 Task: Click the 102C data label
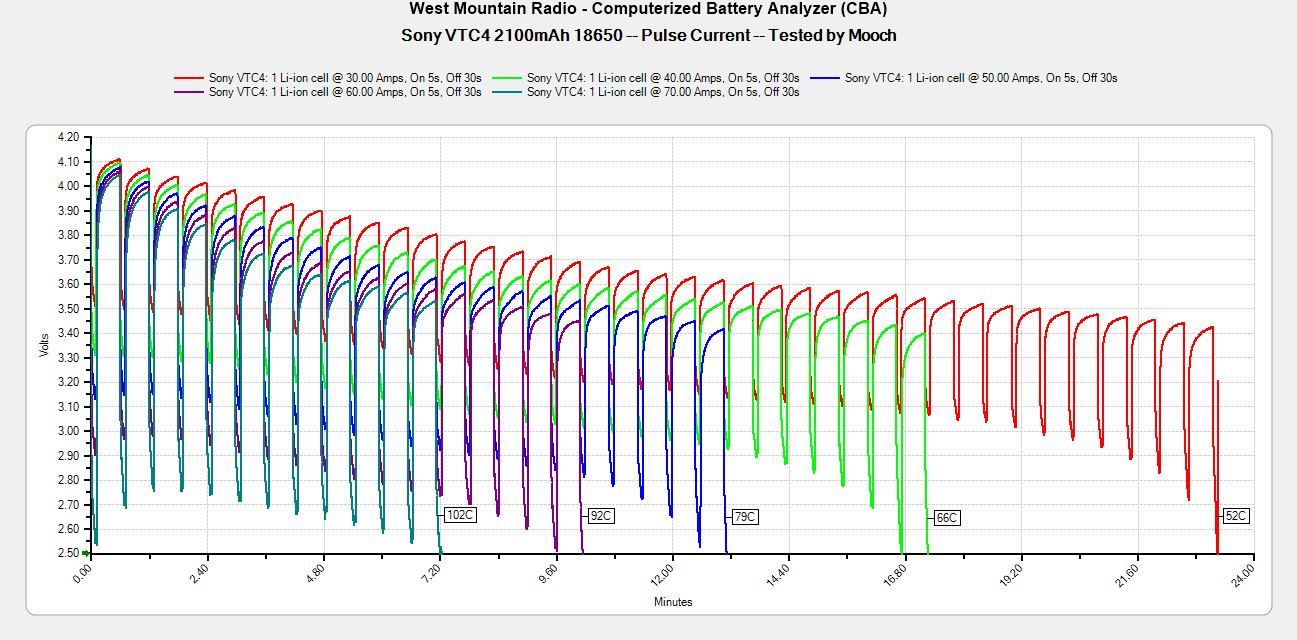(x=460, y=515)
